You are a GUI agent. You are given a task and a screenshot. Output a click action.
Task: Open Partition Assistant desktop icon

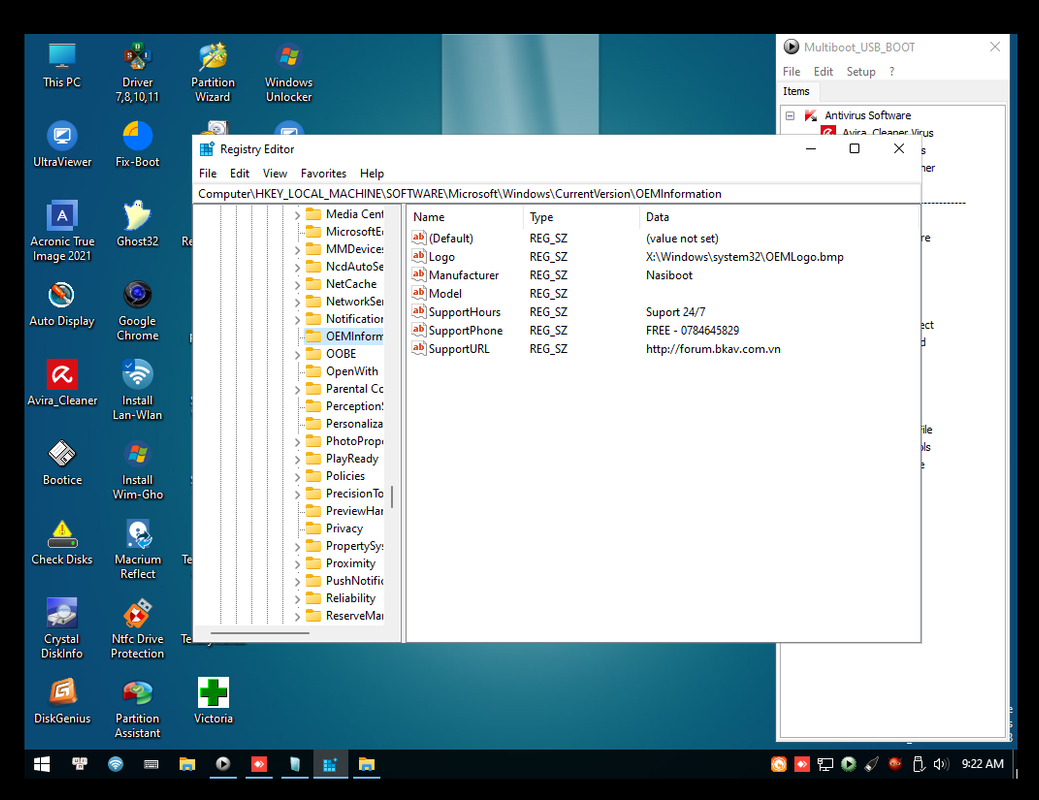tap(137, 709)
